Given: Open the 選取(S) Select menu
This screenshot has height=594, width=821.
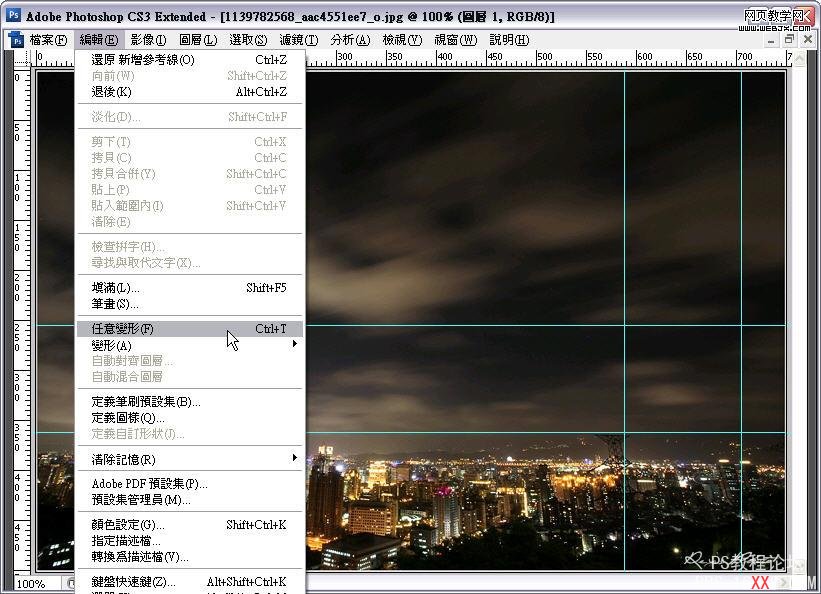Looking at the screenshot, I should click(x=248, y=40).
